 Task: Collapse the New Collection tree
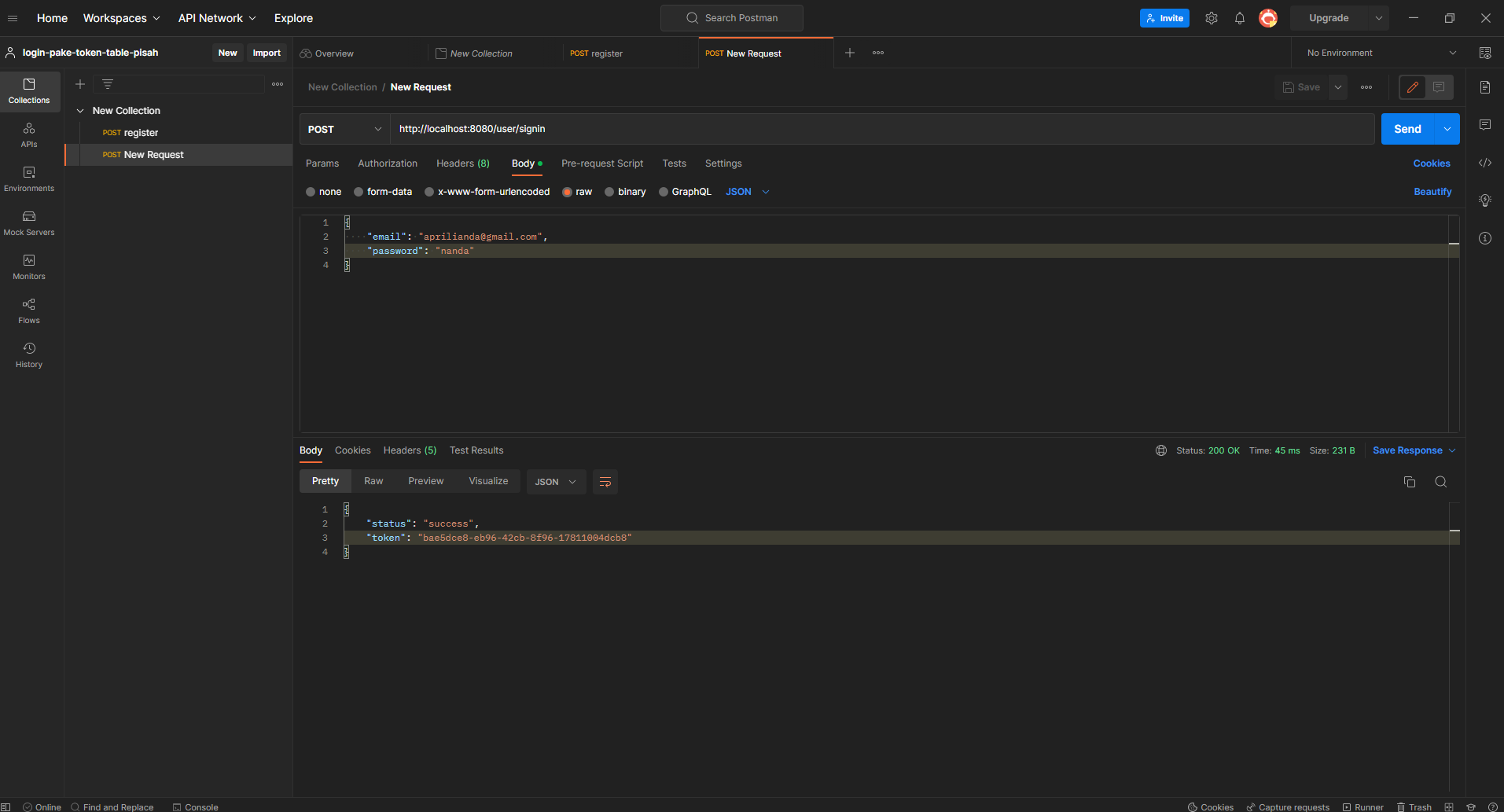click(x=80, y=111)
